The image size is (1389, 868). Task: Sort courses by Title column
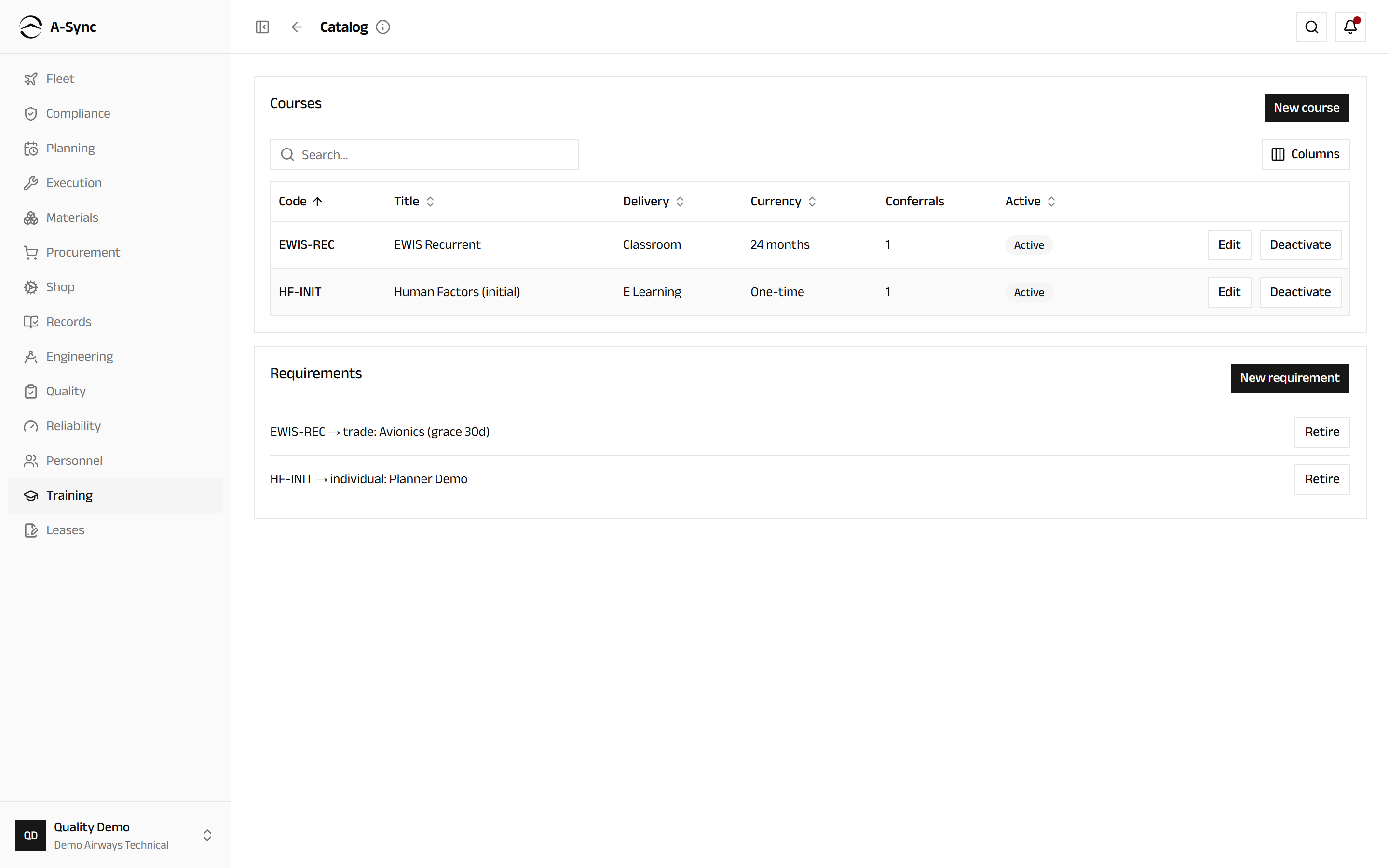coord(414,202)
